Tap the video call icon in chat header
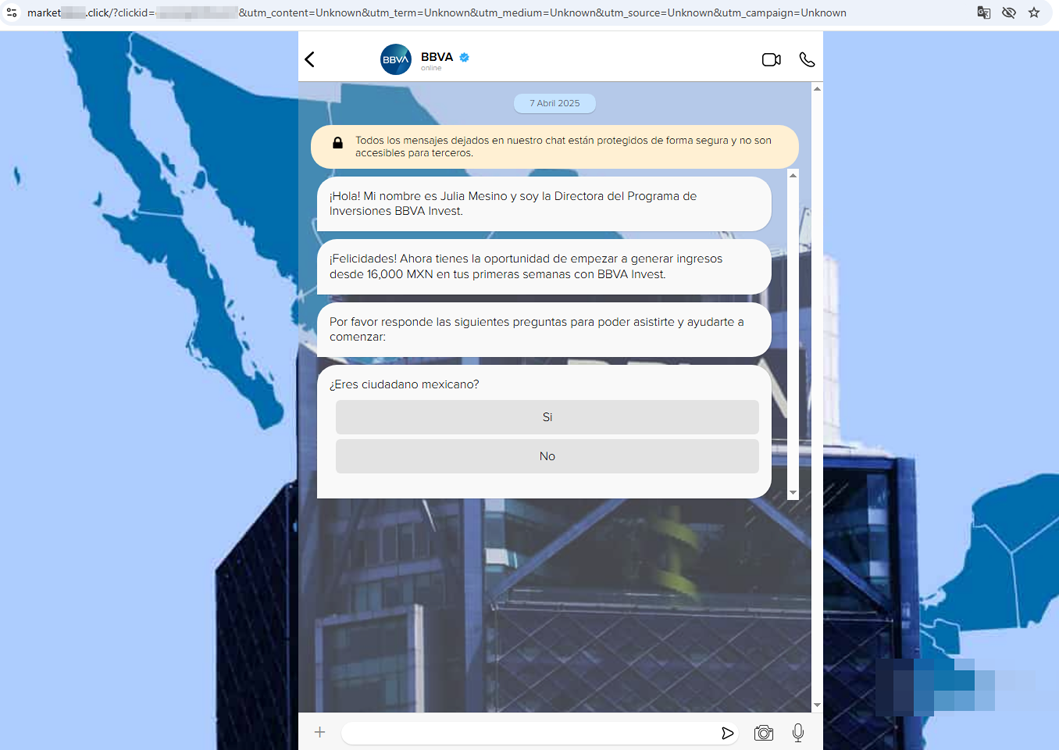The image size is (1059, 750). coord(771,59)
